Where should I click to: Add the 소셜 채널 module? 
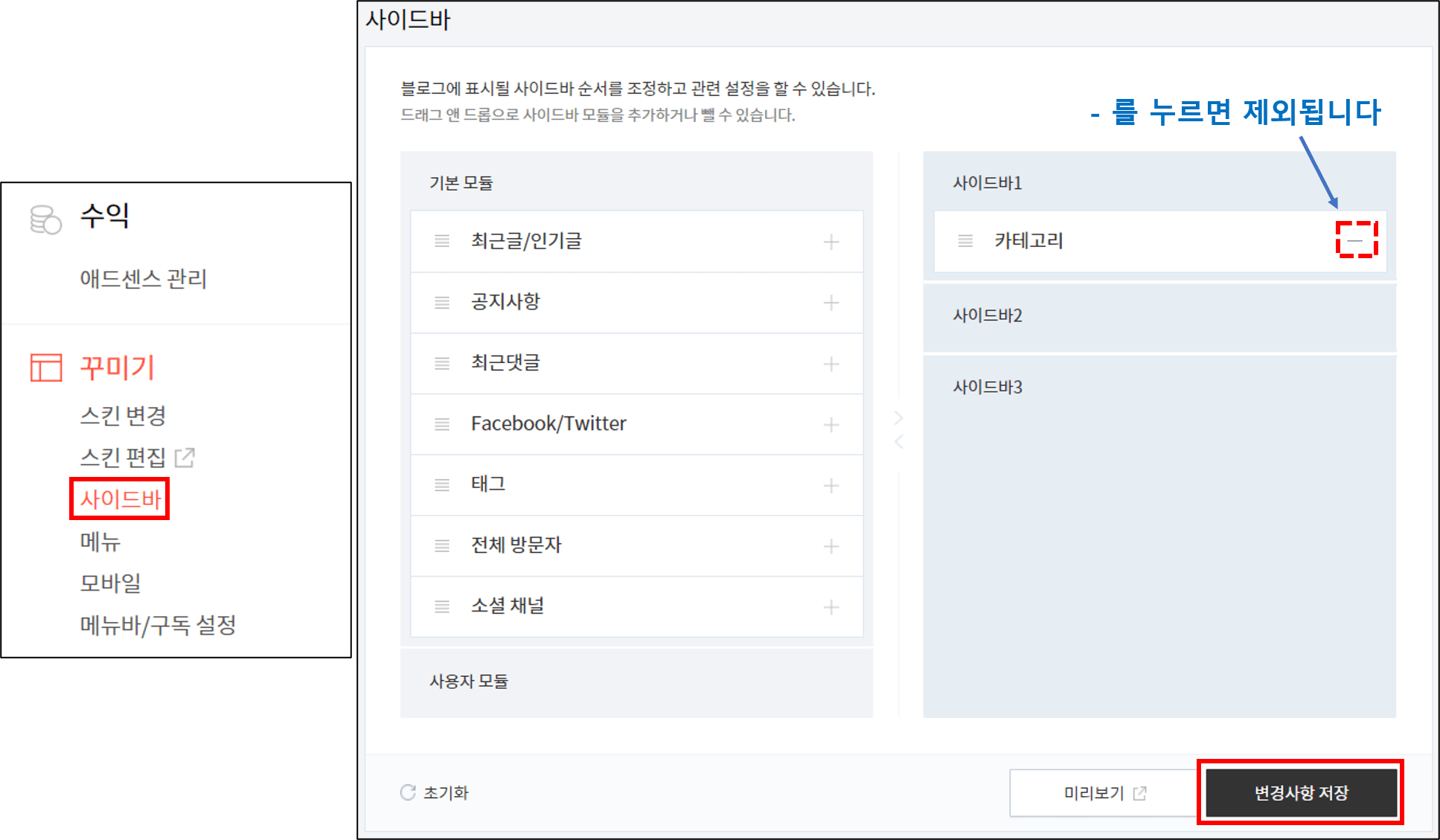pos(831,606)
